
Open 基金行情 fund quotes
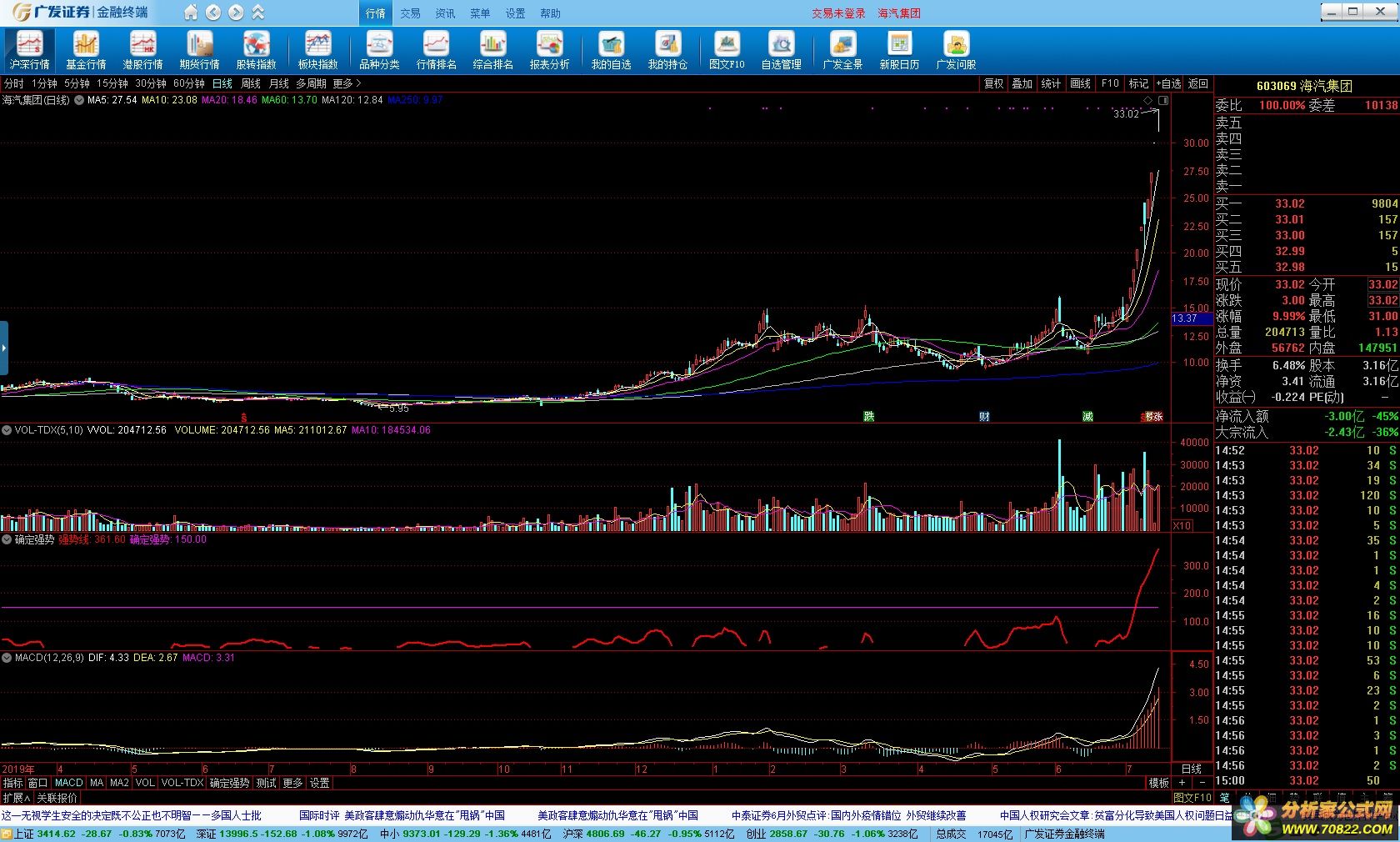tap(86, 50)
